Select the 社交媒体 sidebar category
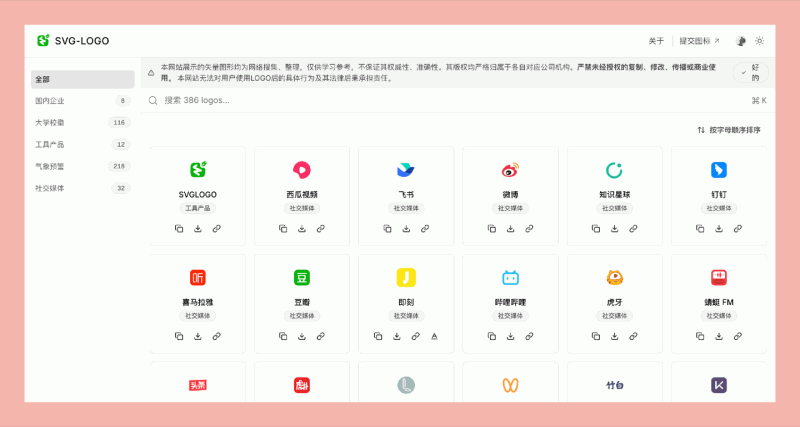The width and height of the screenshot is (800, 427). pyautogui.click(x=83, y=188)
